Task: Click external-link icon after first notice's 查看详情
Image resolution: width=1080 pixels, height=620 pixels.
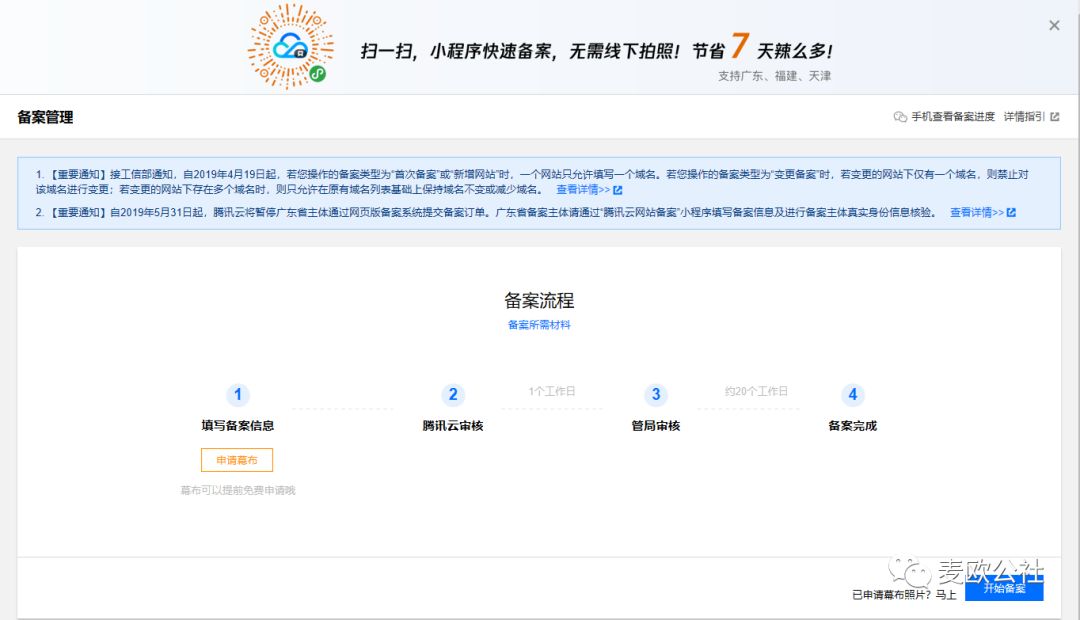Action: coord(618,190)
